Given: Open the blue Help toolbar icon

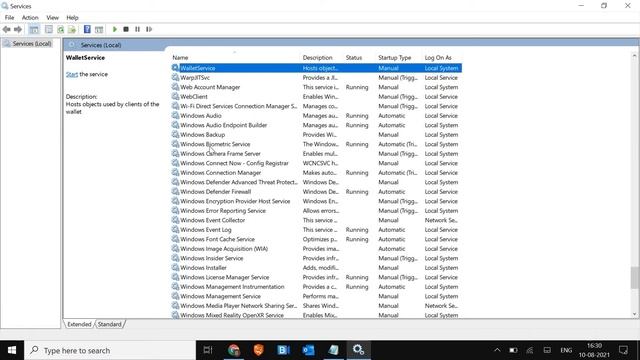Looking at the screenshot, I should click(87, 29).
